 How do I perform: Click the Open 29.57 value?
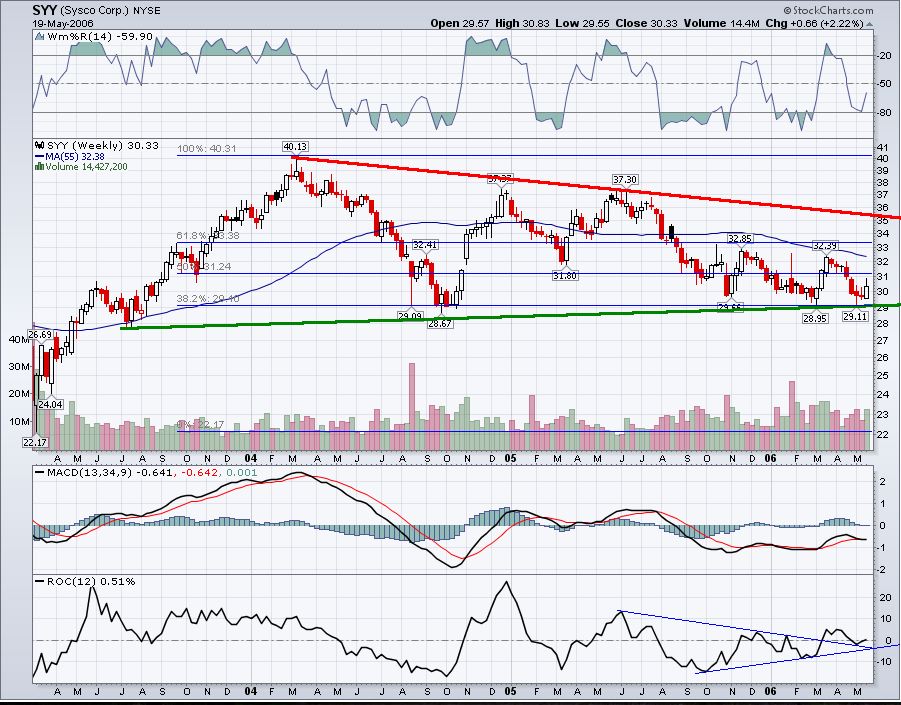click(x=460, y=24)
